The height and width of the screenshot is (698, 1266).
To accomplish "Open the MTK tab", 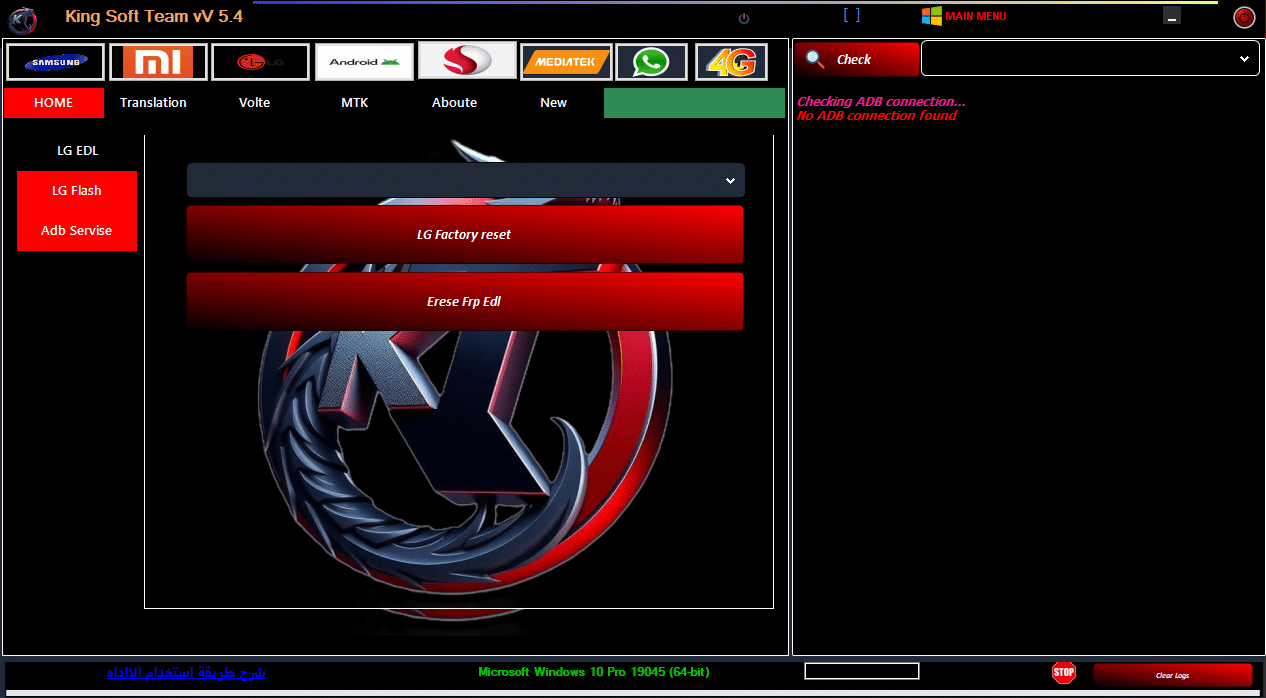I will (354, 102).
